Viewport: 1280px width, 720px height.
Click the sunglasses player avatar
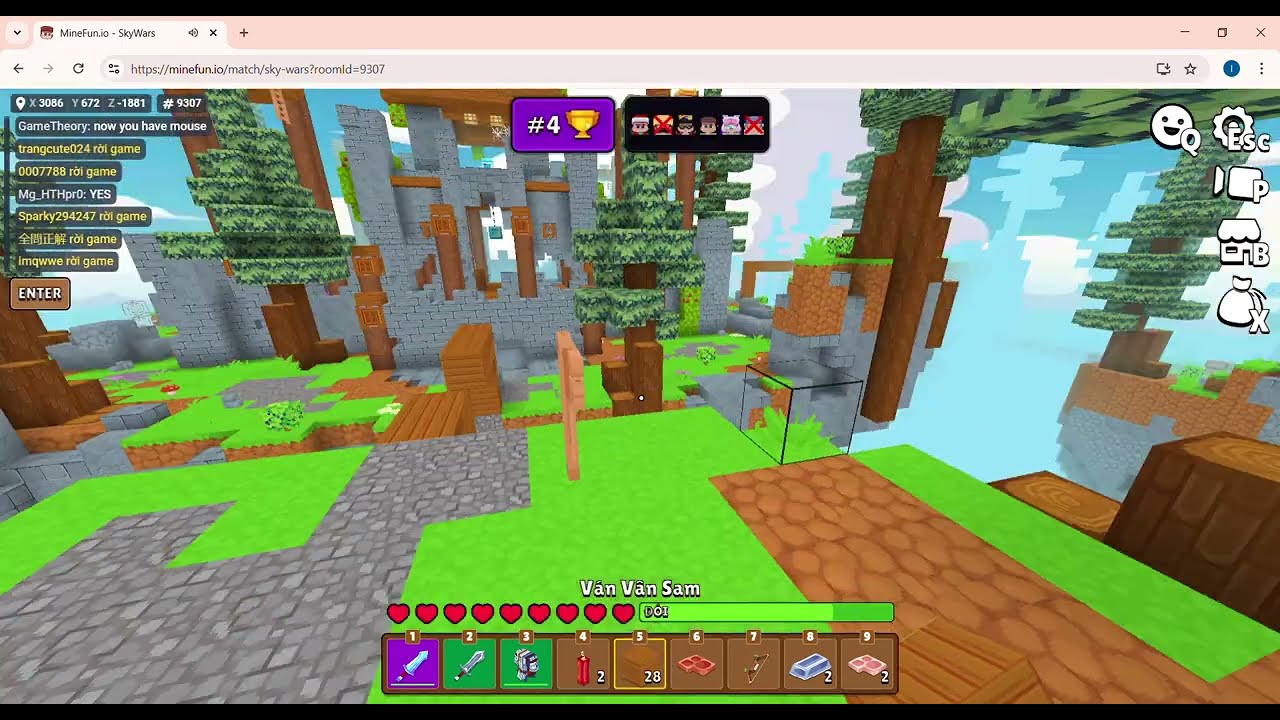[686, 125]
